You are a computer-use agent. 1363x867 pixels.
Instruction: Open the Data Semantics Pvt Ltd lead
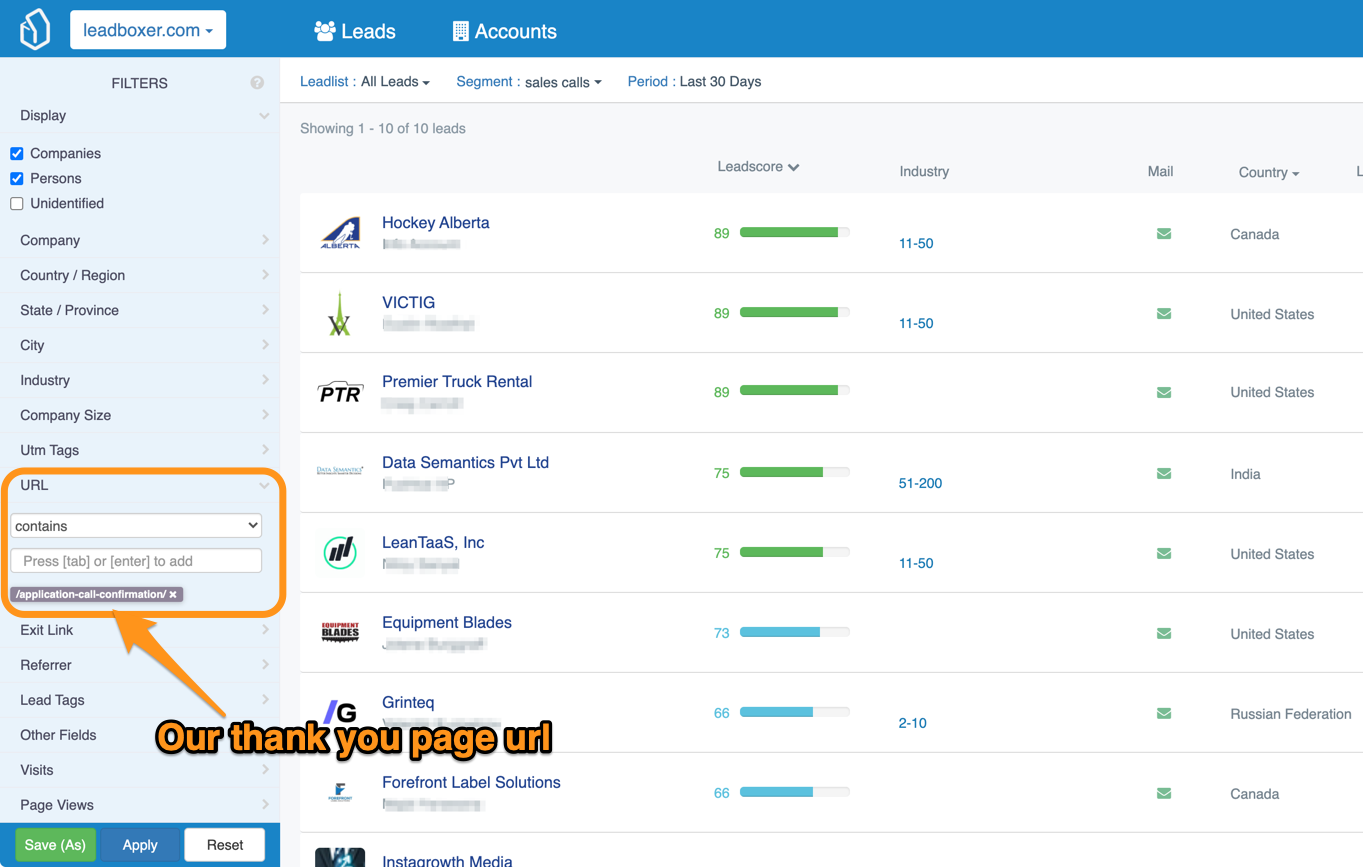pyautogui.click(x=466, y=462)
